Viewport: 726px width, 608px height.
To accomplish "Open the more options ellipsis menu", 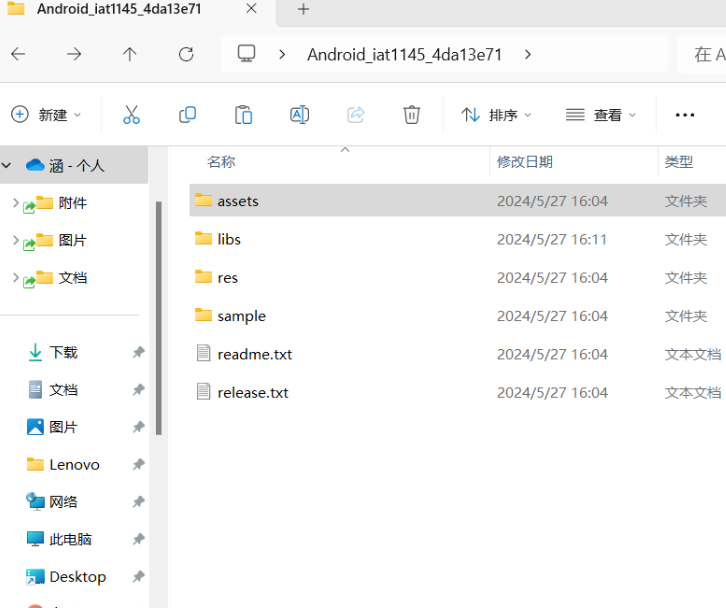I will [685, 115].
